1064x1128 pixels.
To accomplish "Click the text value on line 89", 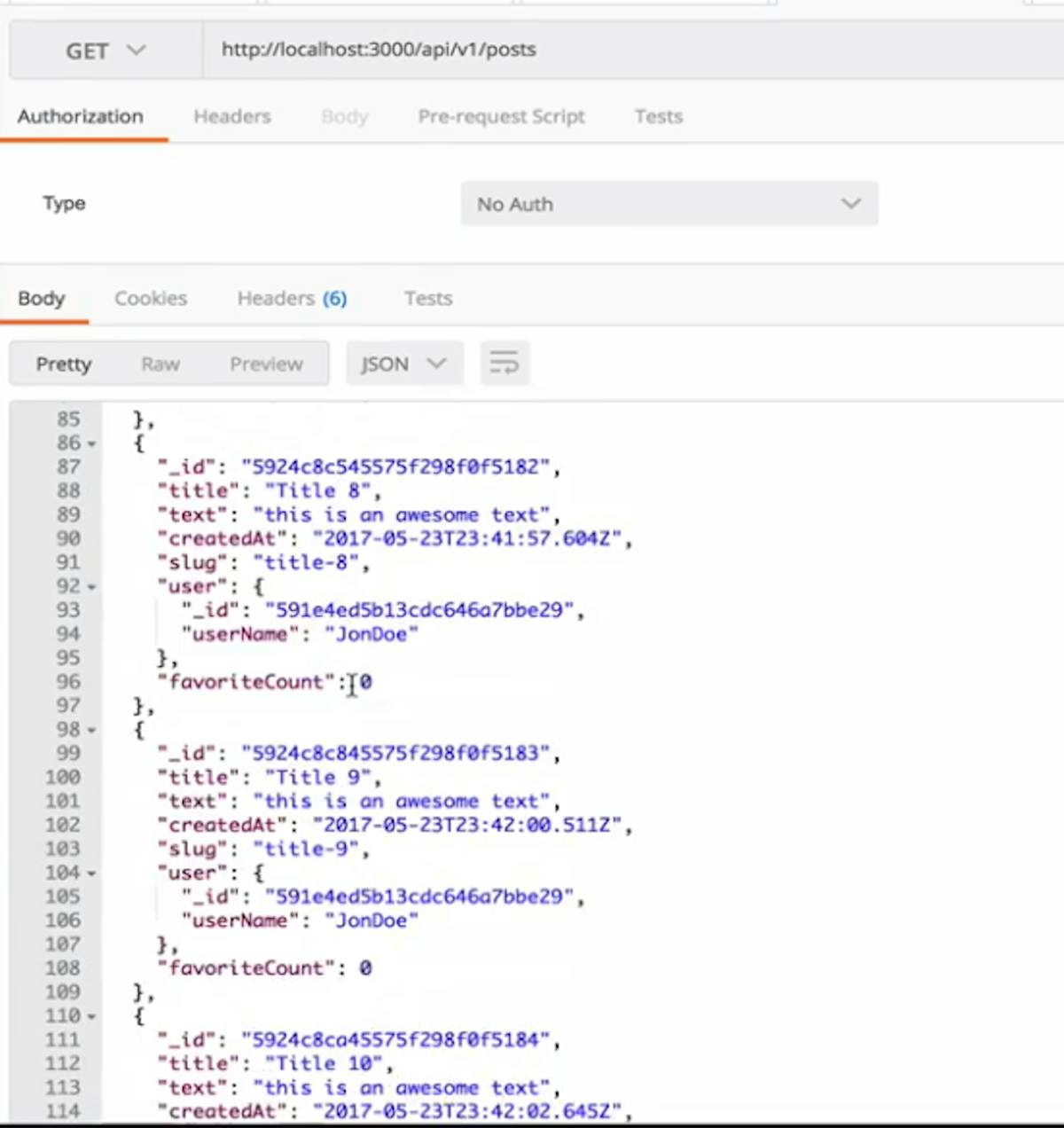I will coord(402,514).
